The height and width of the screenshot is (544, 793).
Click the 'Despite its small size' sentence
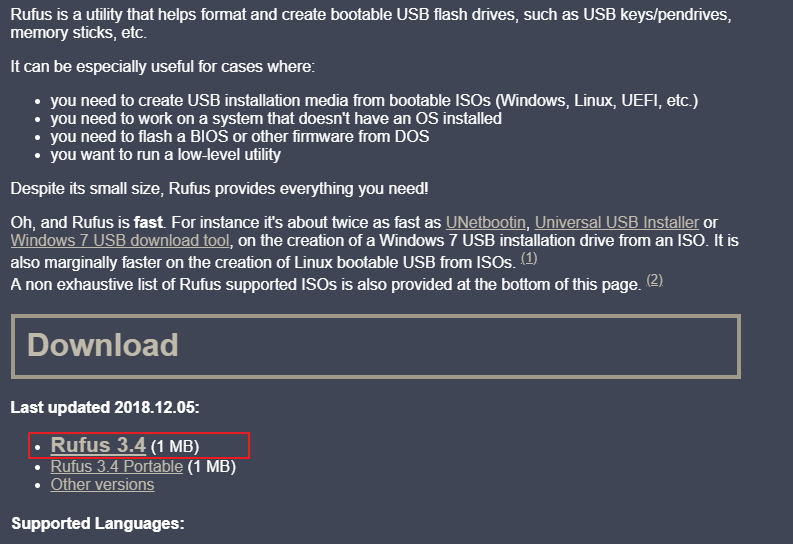[x=219, y=188]
